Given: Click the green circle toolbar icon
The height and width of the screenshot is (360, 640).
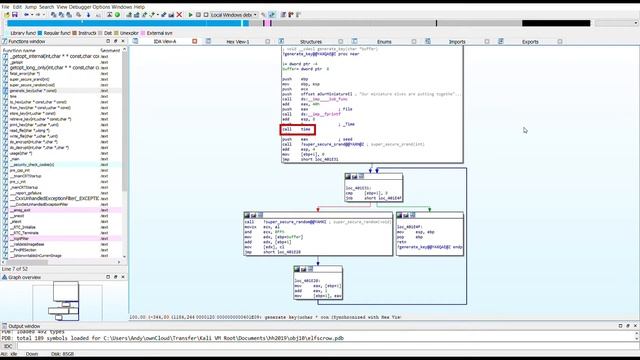Looking at the screenshot, I should tap(117, 15).
